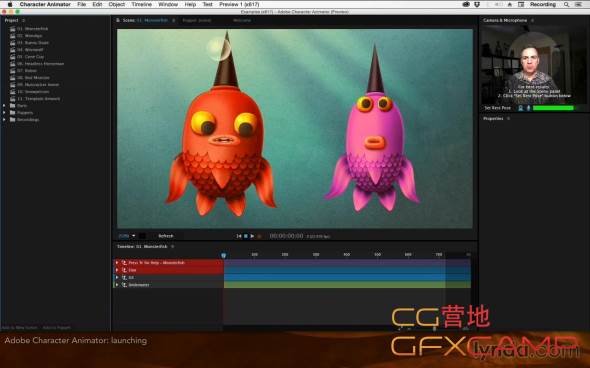Start playback with the play icon

click(252, 236)
